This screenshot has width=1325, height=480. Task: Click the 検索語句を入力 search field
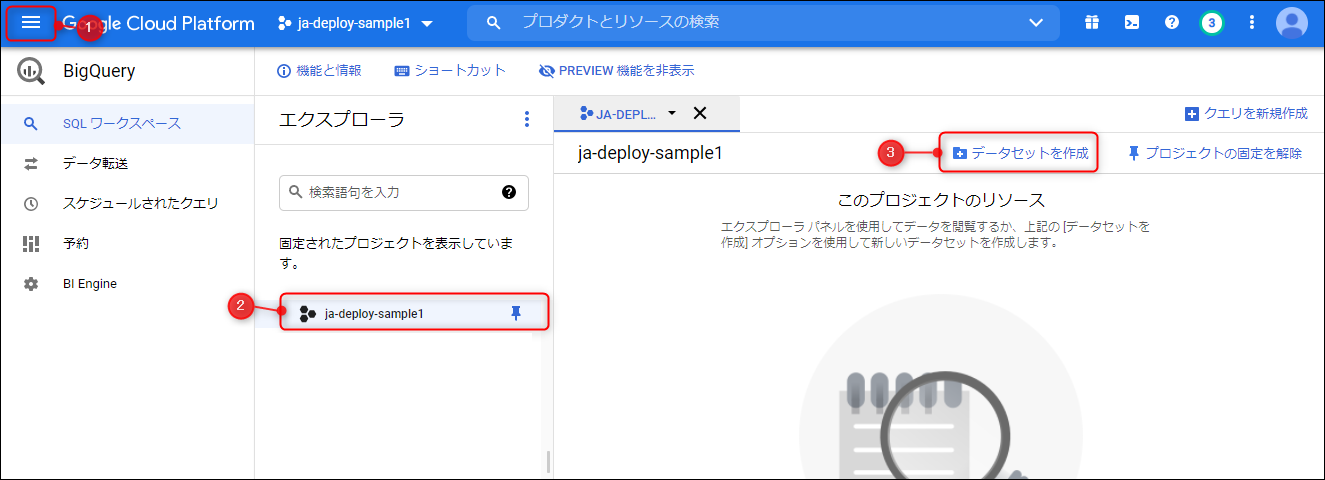click(x=395, y=192)
